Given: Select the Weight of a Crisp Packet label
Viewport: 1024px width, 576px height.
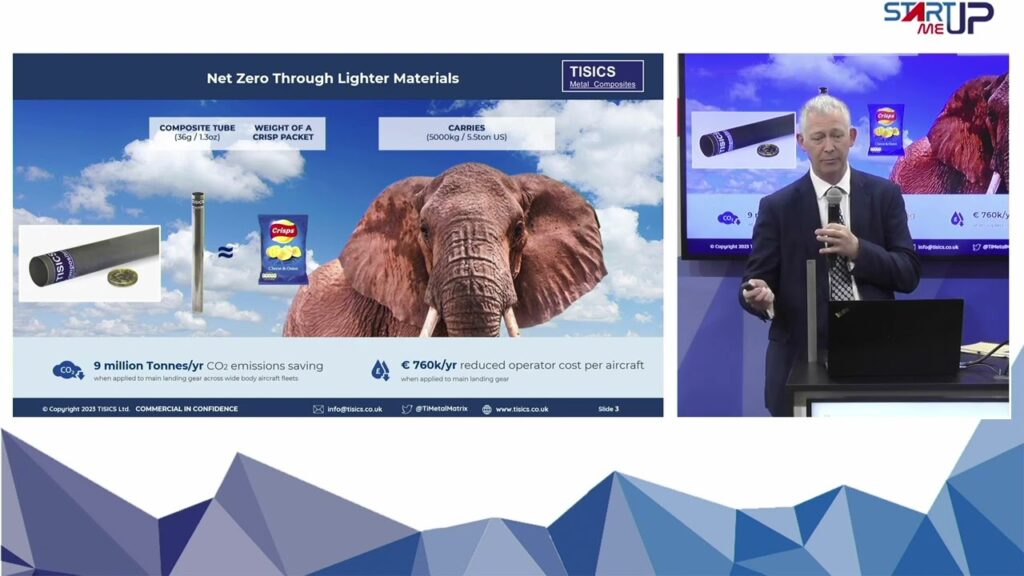Looking at the screenshot, I should coord(284,132).
